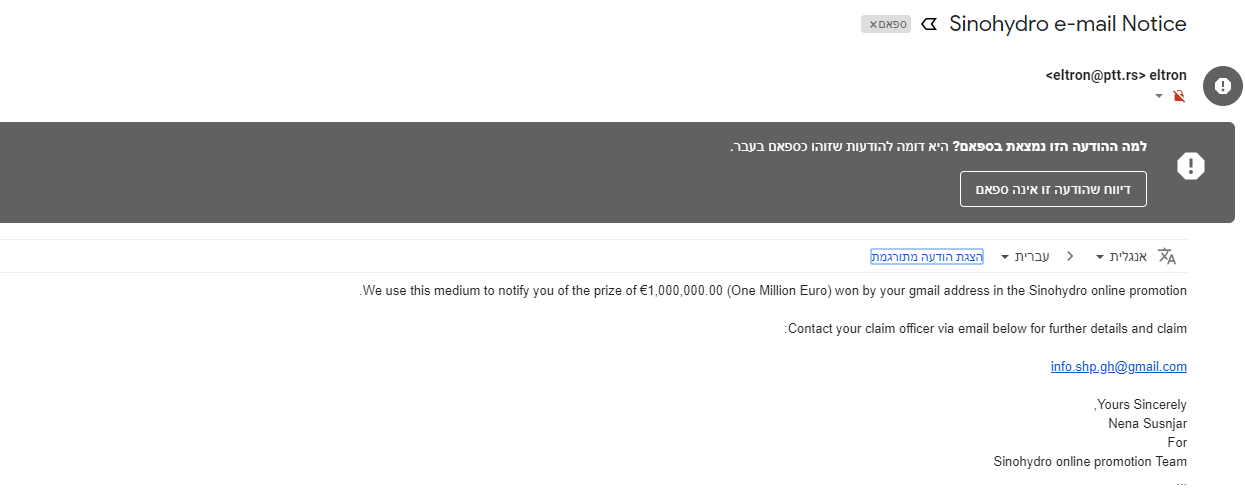Screen dimensions: 1245x500
Task: Open the info.shp.gh@gmail.com email link
Action: (1118, 367)
